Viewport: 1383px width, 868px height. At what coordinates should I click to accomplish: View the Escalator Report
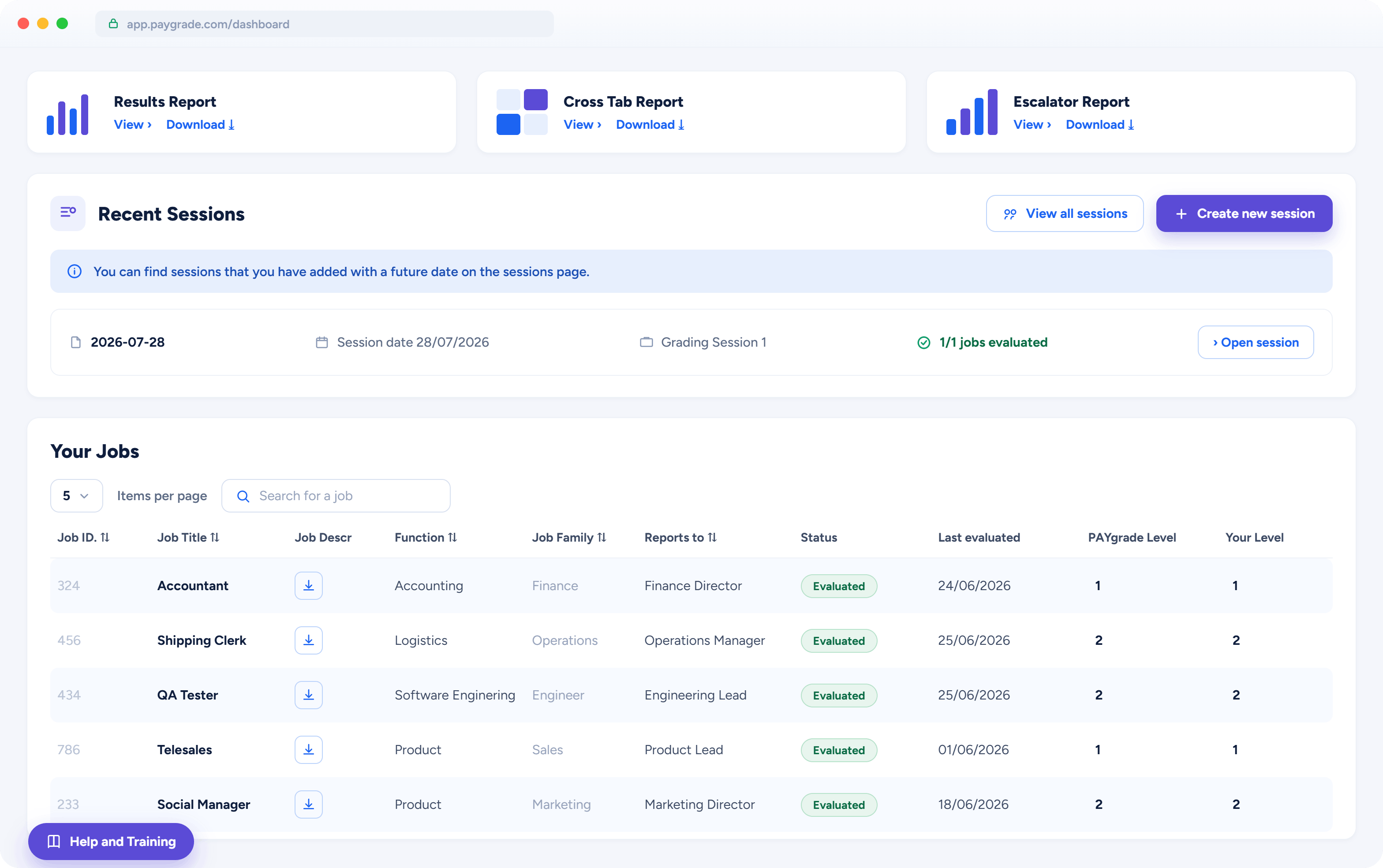[x=1032, y=124]
